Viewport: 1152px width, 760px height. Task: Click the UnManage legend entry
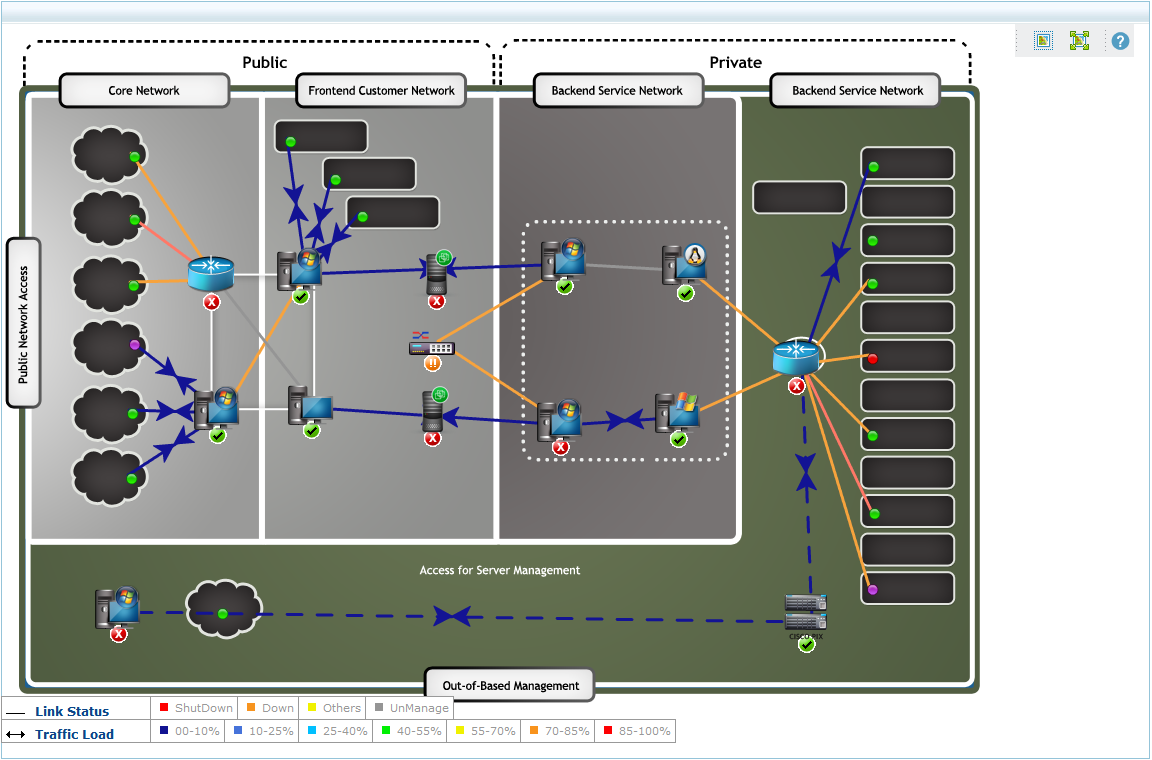(x=411, y=708)
